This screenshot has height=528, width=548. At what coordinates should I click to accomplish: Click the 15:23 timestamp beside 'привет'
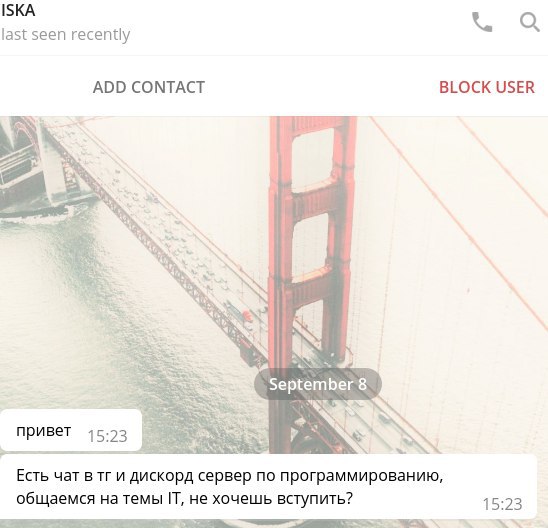(107, 436)
